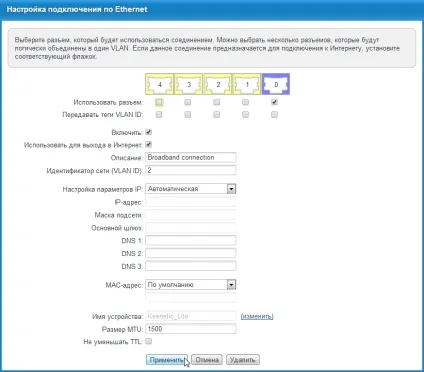Focus the DNS 1 input field
This screenshot has height=372, width=424.
[x=191, y=240]
